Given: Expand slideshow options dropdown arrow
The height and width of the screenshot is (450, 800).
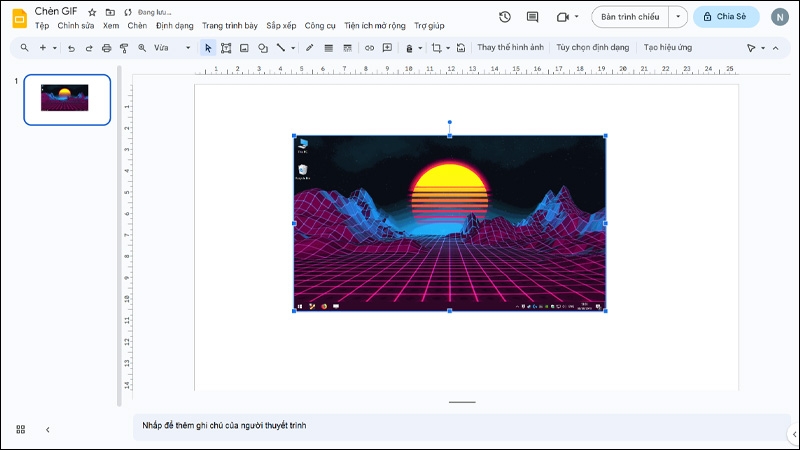Looking at the screenshot, I should coord(678,17).
